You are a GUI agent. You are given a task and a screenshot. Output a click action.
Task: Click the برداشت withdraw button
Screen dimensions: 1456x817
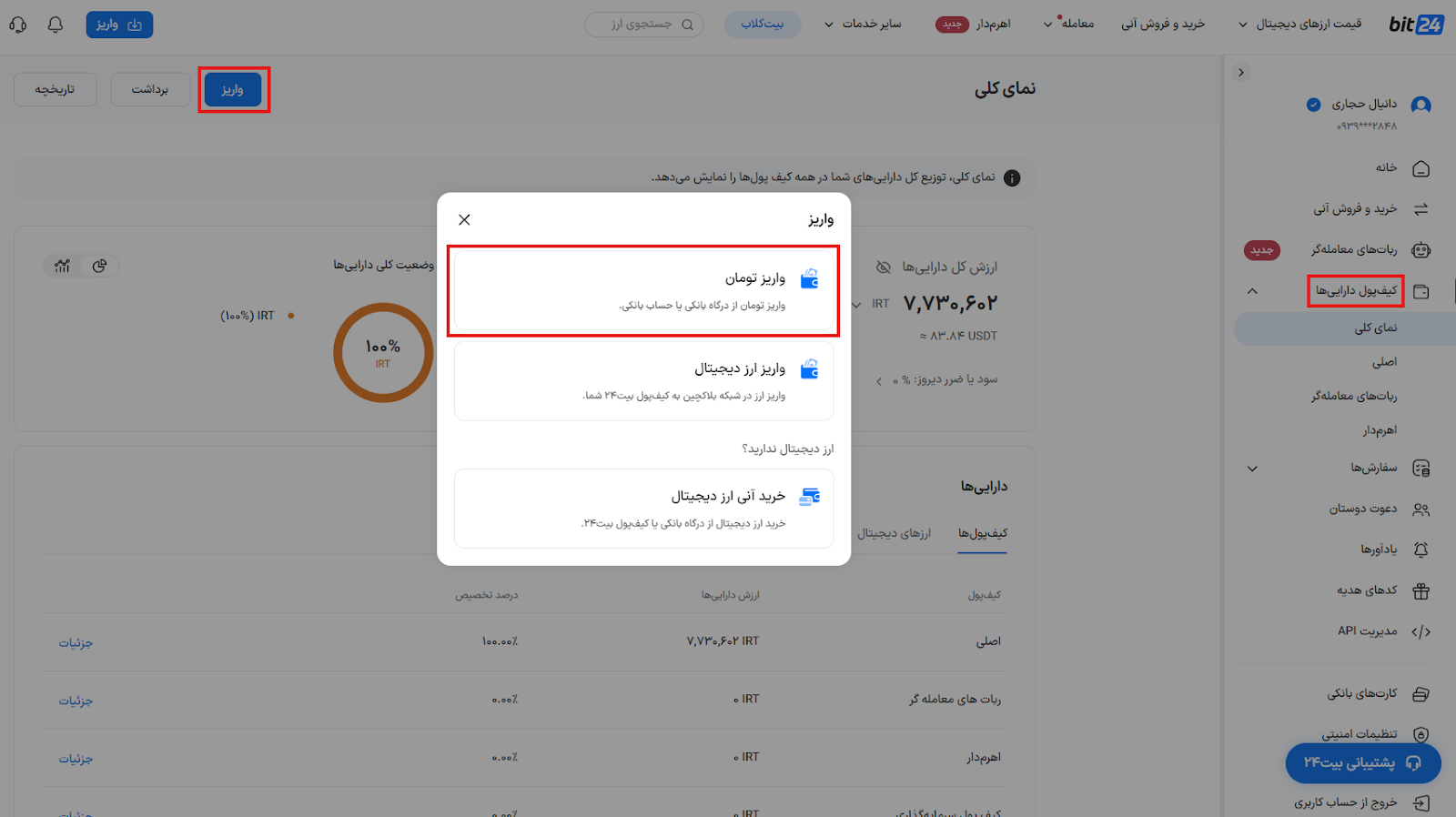coord(150,89)
